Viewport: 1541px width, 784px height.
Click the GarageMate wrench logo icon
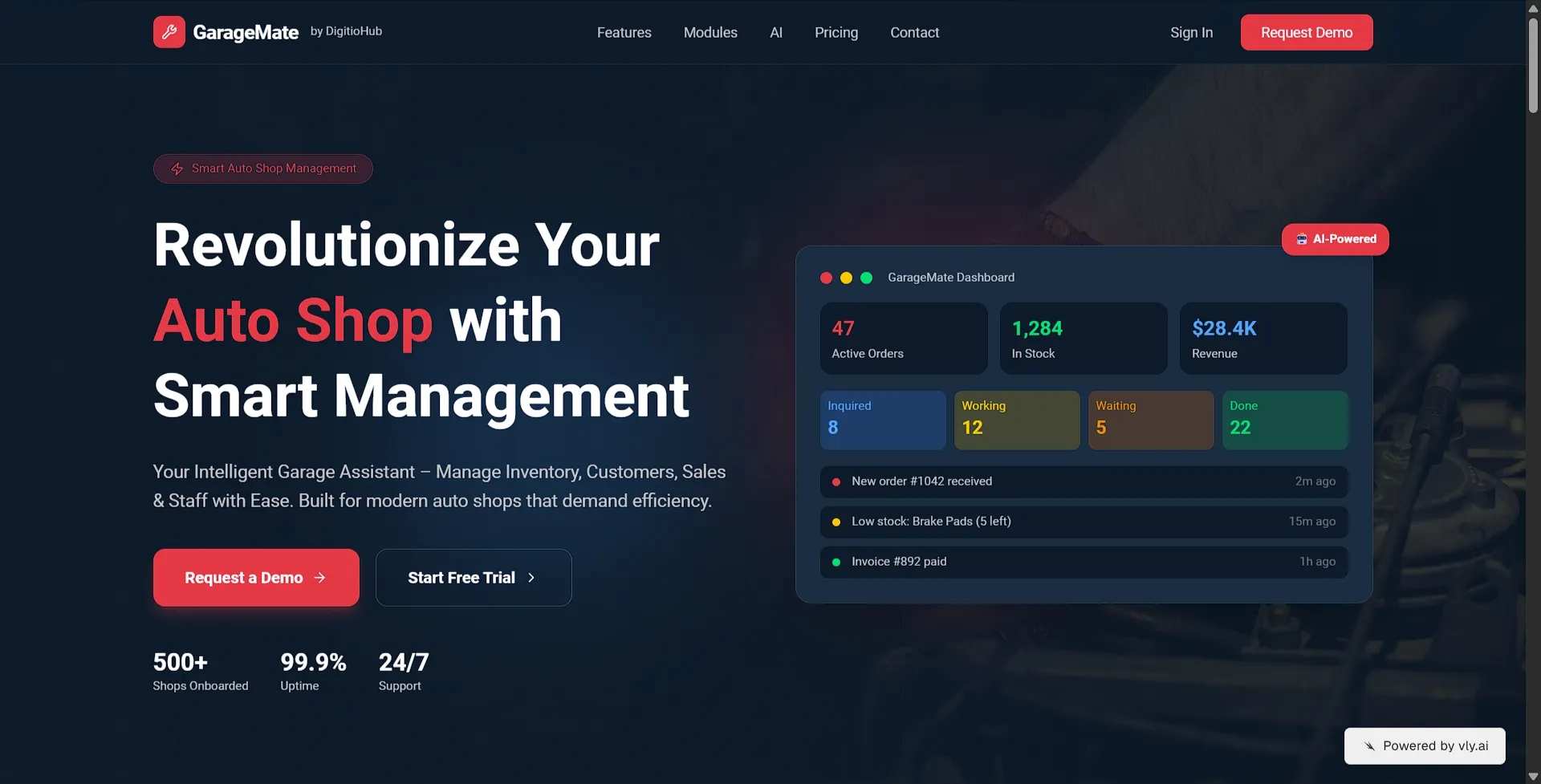coord(169,32)
